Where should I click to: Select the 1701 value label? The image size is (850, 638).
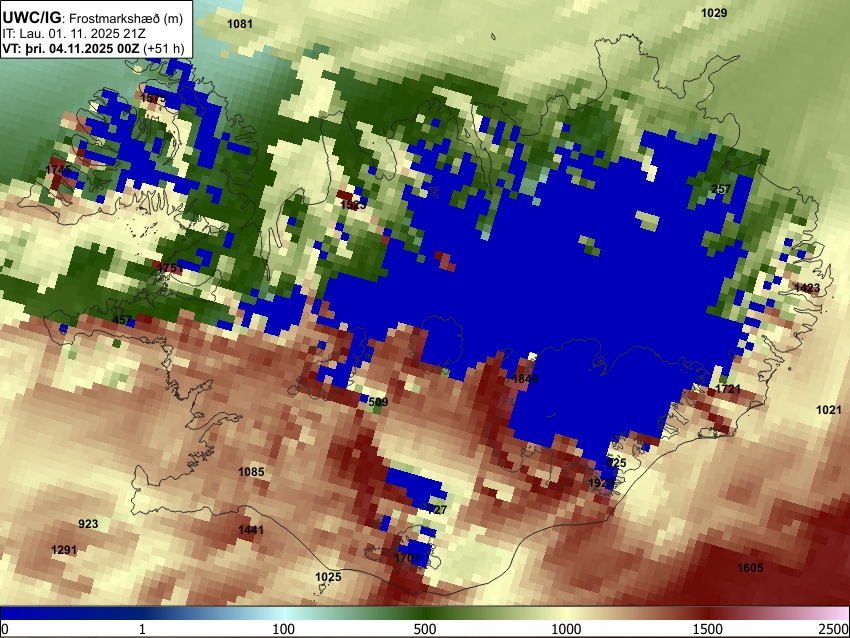pos(407,558)
